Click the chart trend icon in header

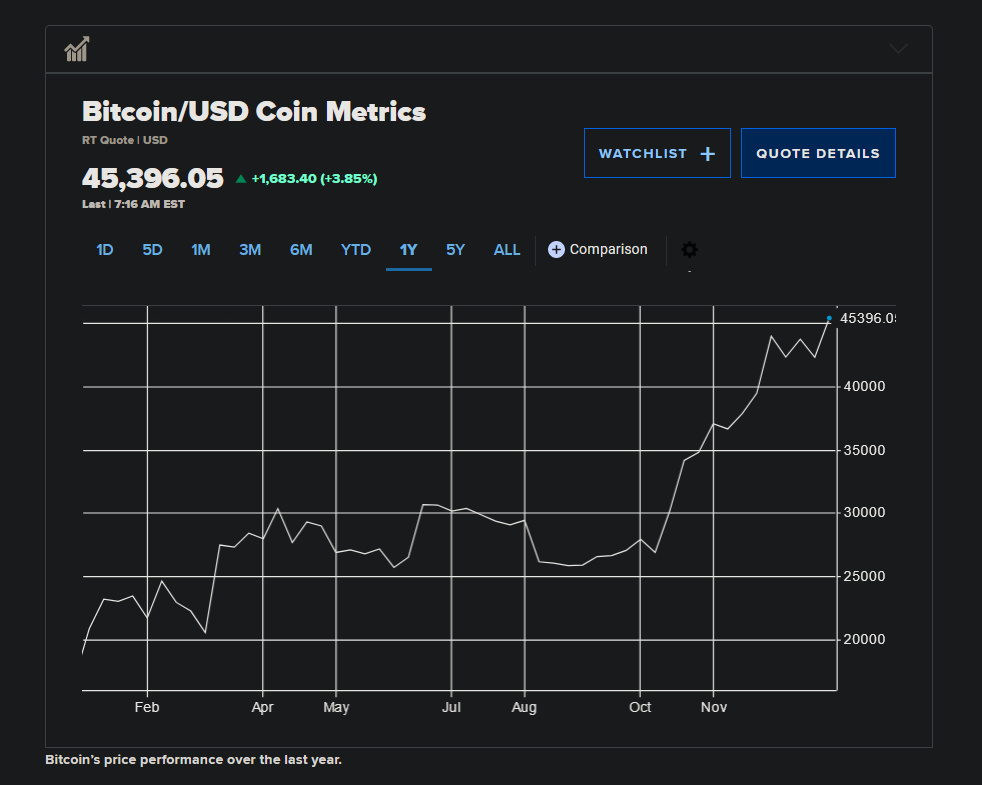[x=77, y=49]
